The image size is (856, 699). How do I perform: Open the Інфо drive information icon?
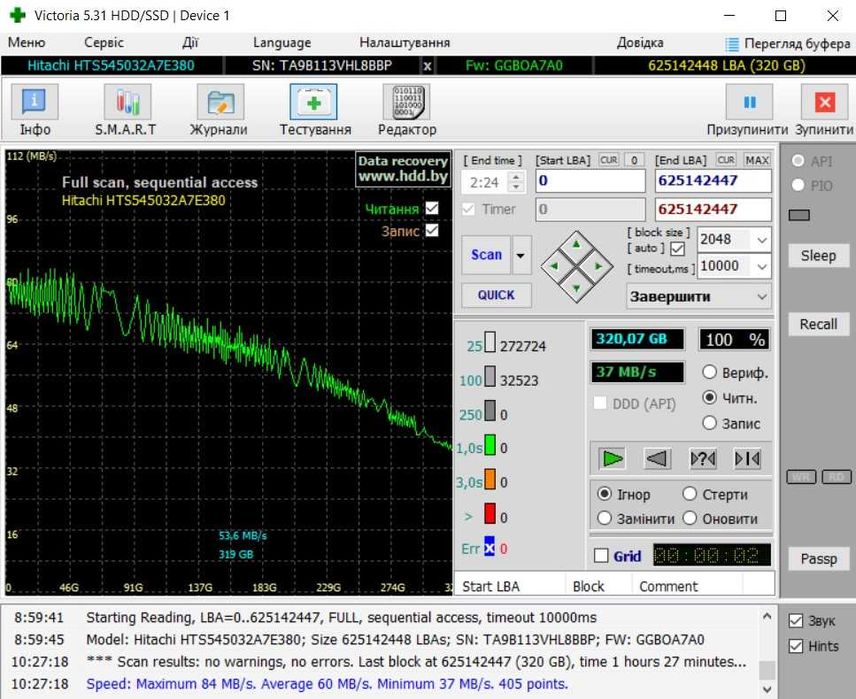pos(34,102)
